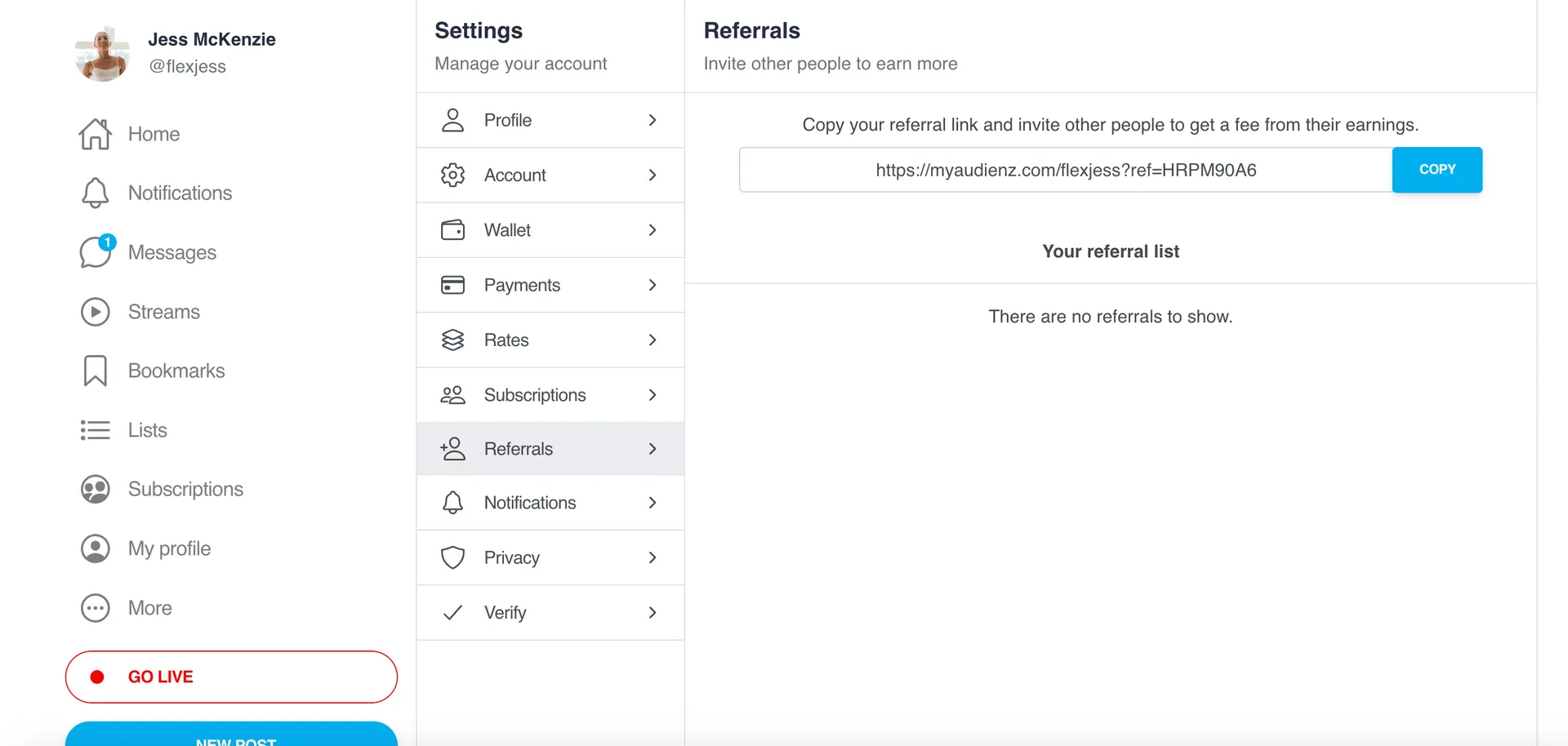
Task: Open the More options icon
Action: point(96,608)
